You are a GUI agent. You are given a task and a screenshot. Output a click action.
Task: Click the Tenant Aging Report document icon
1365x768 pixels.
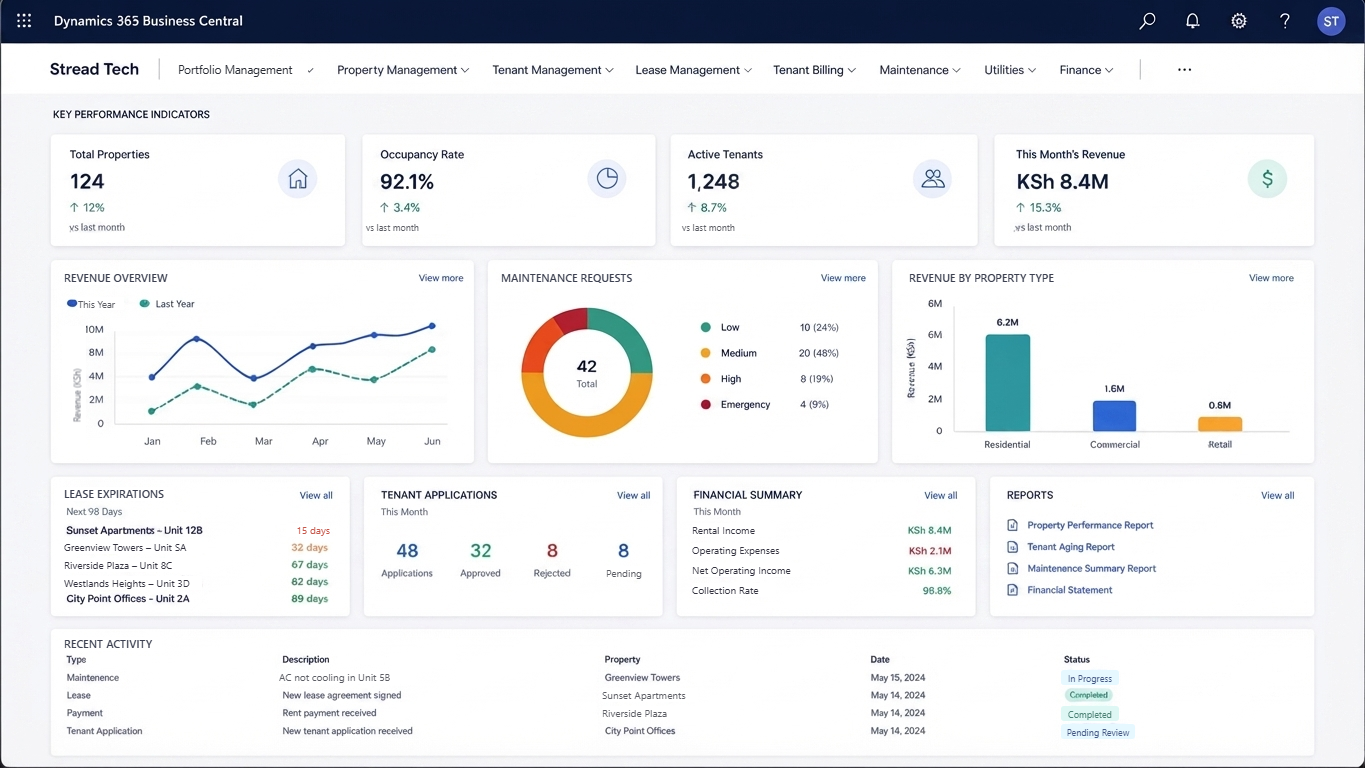point(1012,547)
